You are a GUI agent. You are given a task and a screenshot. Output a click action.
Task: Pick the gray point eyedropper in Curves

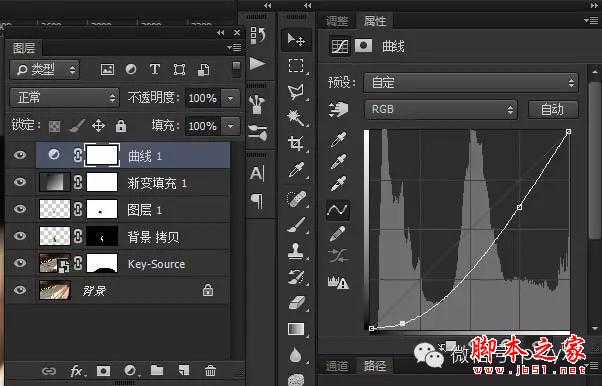338,162
